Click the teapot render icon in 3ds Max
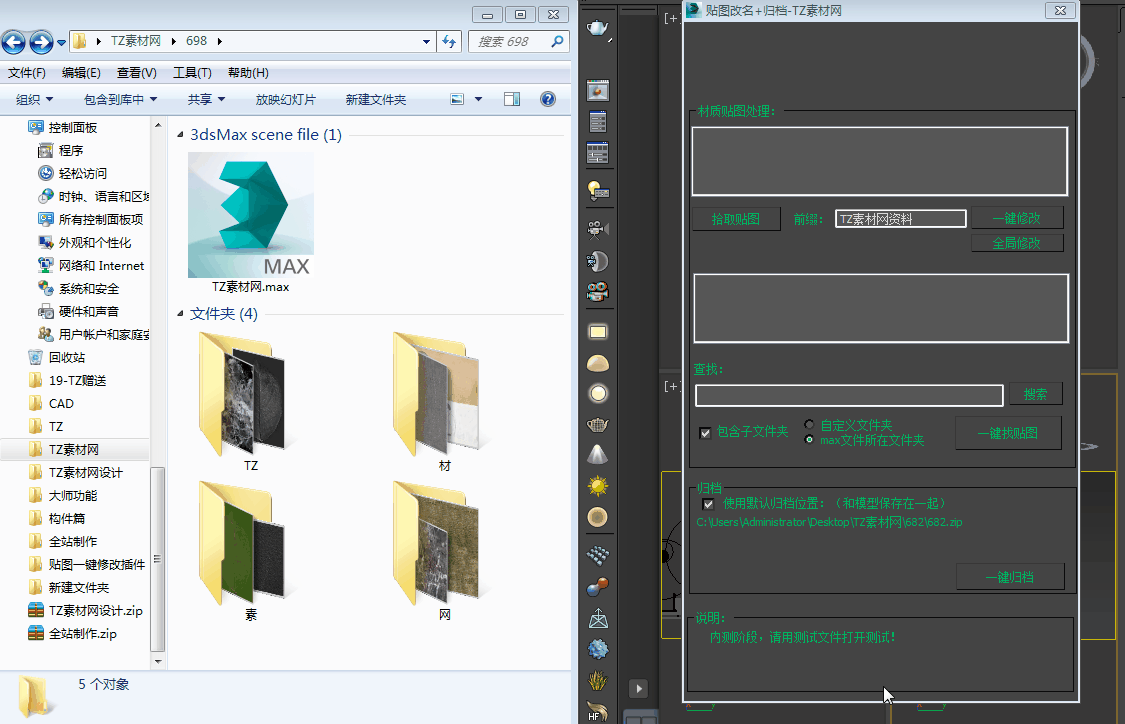Screen dimensions: 1125x724 point(598,29)
